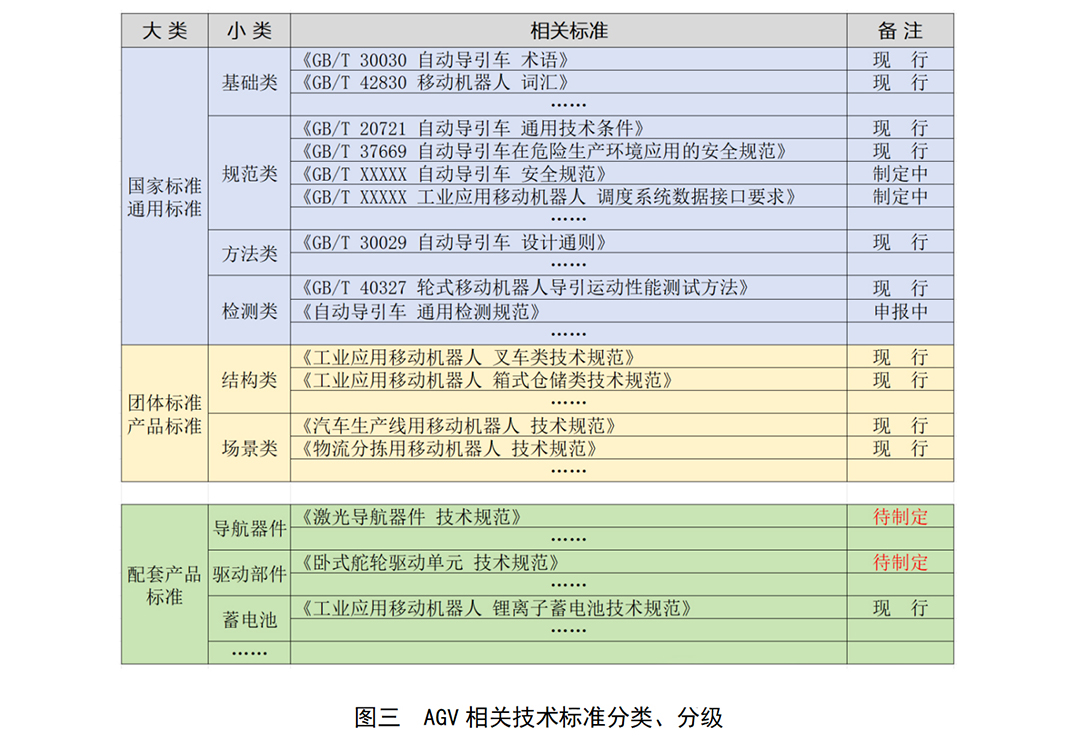Click the 图三 AGV figure caption

click(x=538, y=716)
